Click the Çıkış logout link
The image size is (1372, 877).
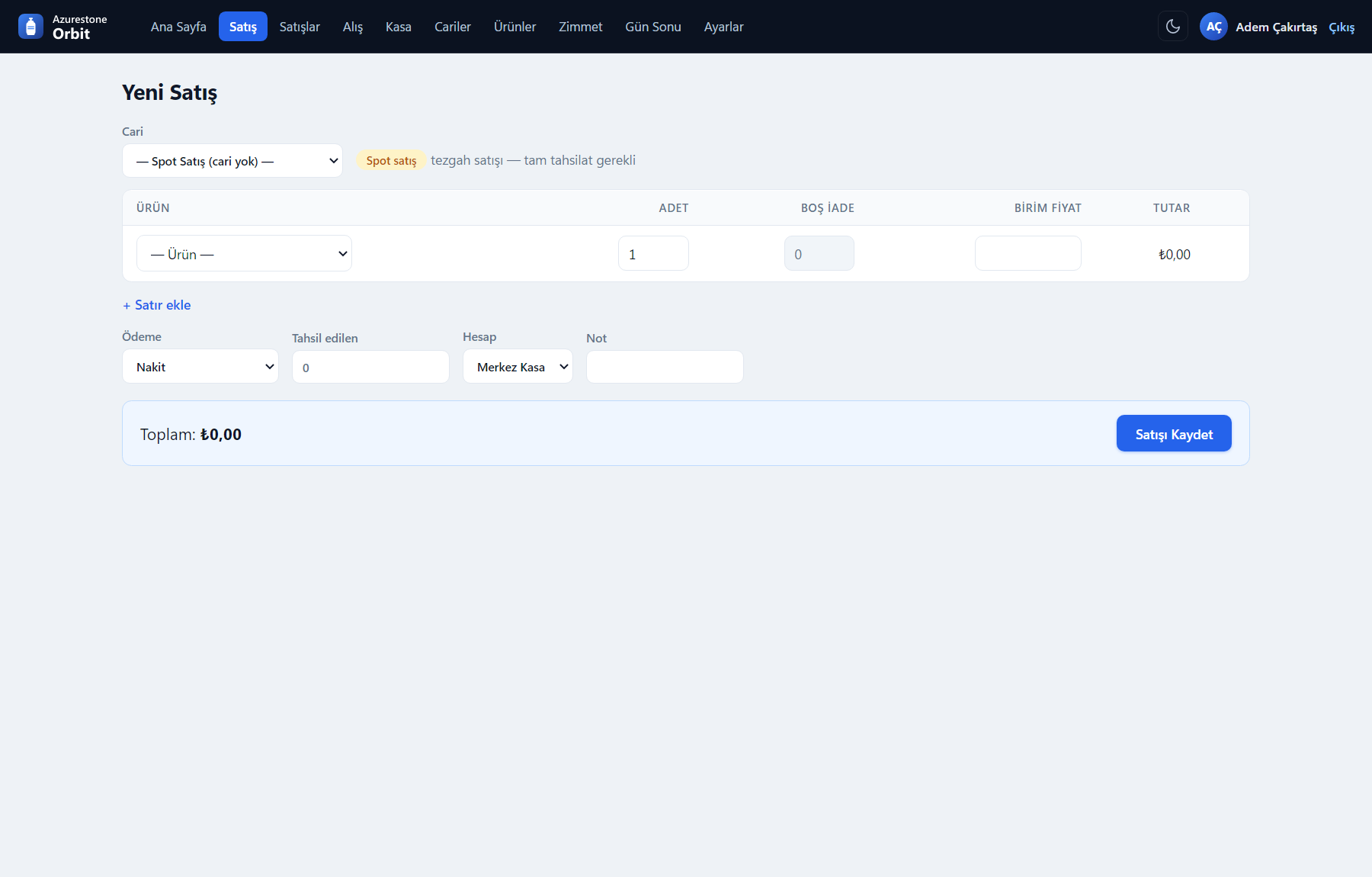[x=1342, y=27]
